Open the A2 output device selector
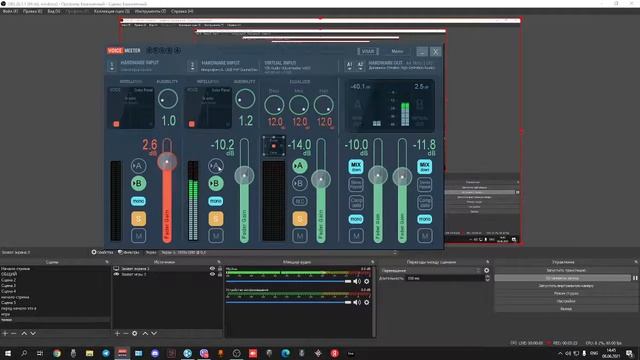Image resolution: width=640 pixels, height=360 pixels. tap(360, 65)
